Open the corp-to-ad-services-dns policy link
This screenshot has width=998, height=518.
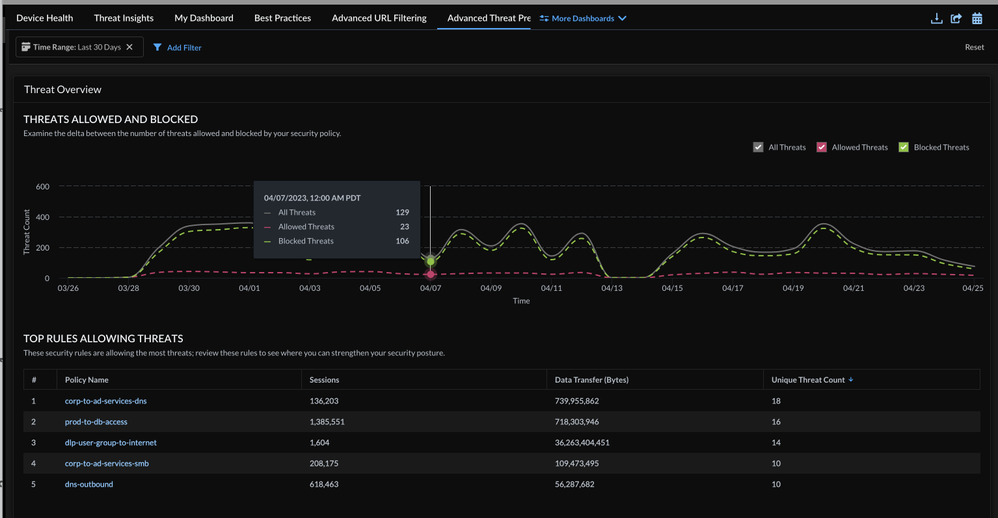pos(105,401)
